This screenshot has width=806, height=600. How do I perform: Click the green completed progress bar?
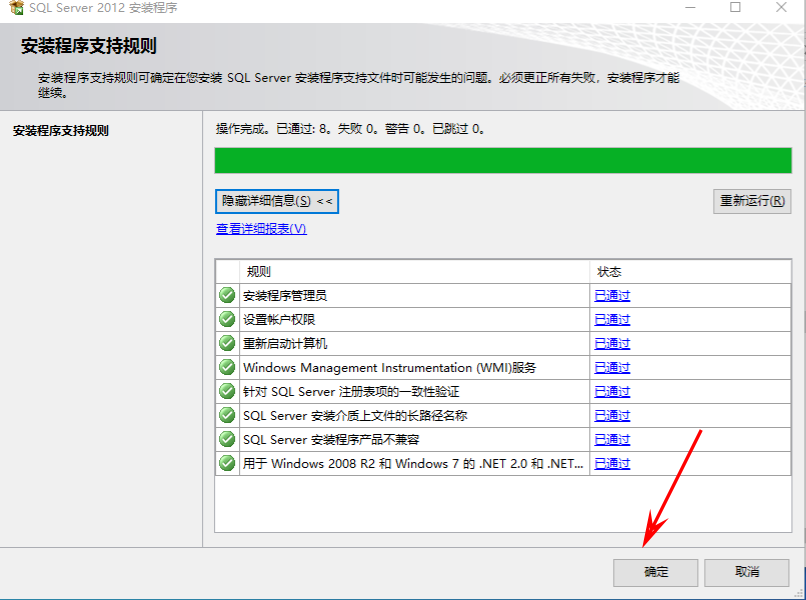click(x=503, y=160)
